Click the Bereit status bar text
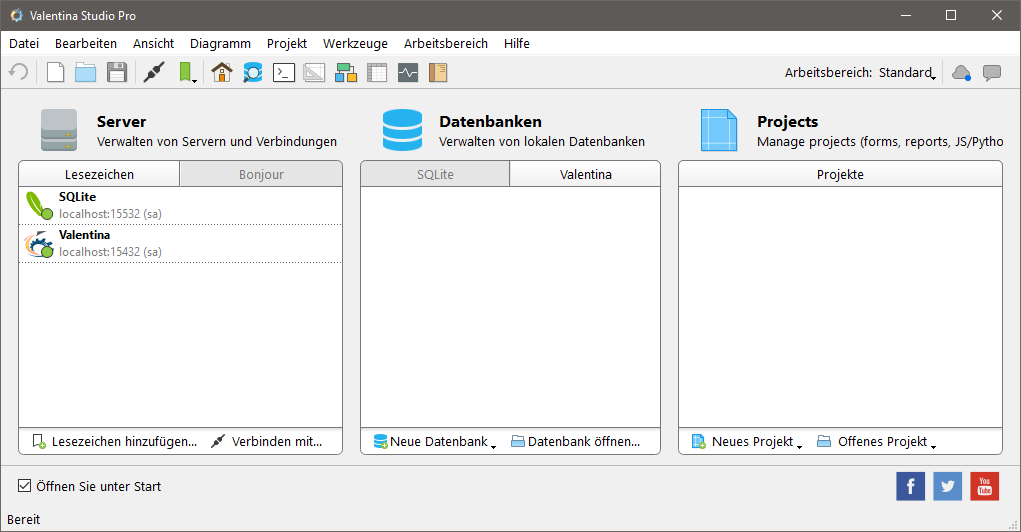1021x532 pixels. 23,520
